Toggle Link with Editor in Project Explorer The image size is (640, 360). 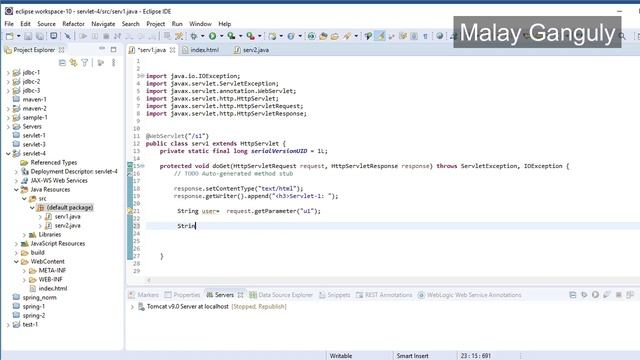[73, 63]
